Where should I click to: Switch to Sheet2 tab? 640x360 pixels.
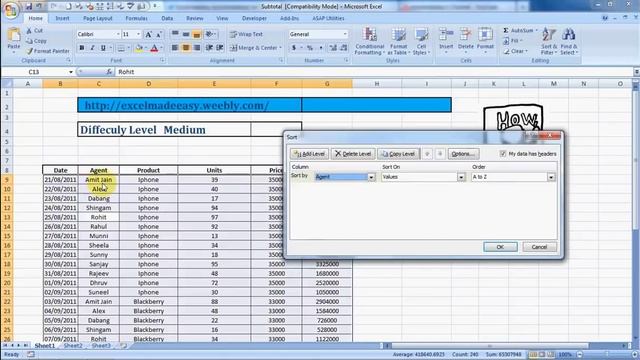[x=73, y=346]
